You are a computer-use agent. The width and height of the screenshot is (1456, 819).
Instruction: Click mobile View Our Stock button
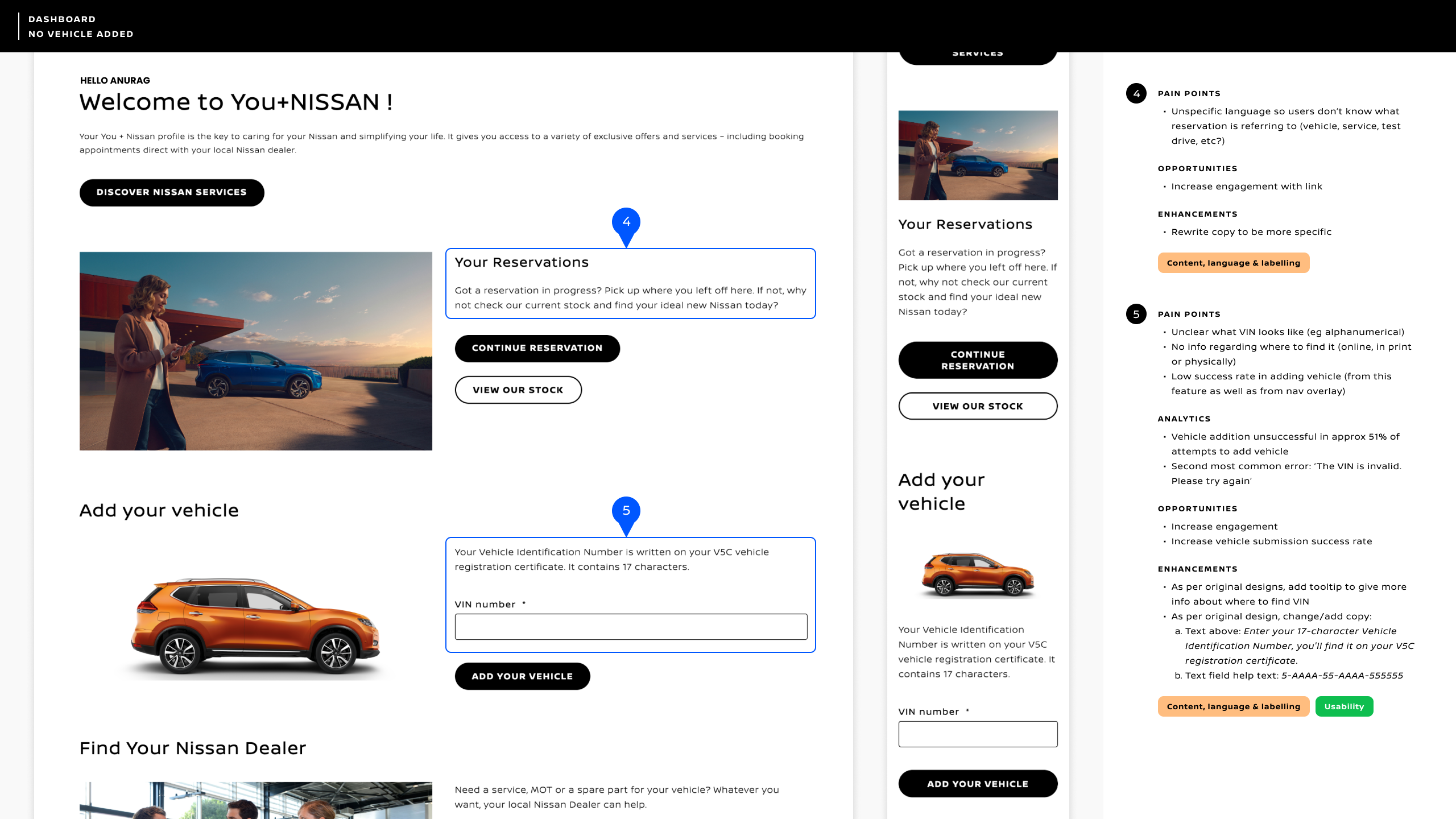(978, 407)
